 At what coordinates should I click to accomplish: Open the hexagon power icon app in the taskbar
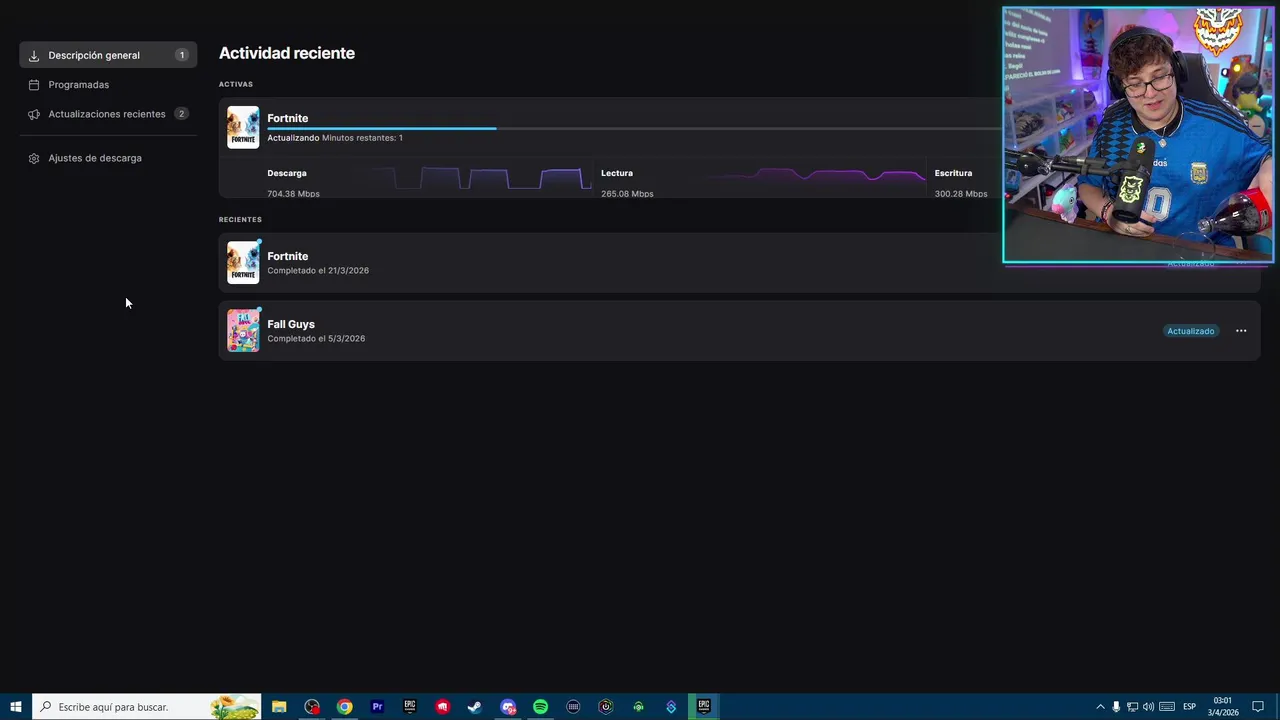606,707
